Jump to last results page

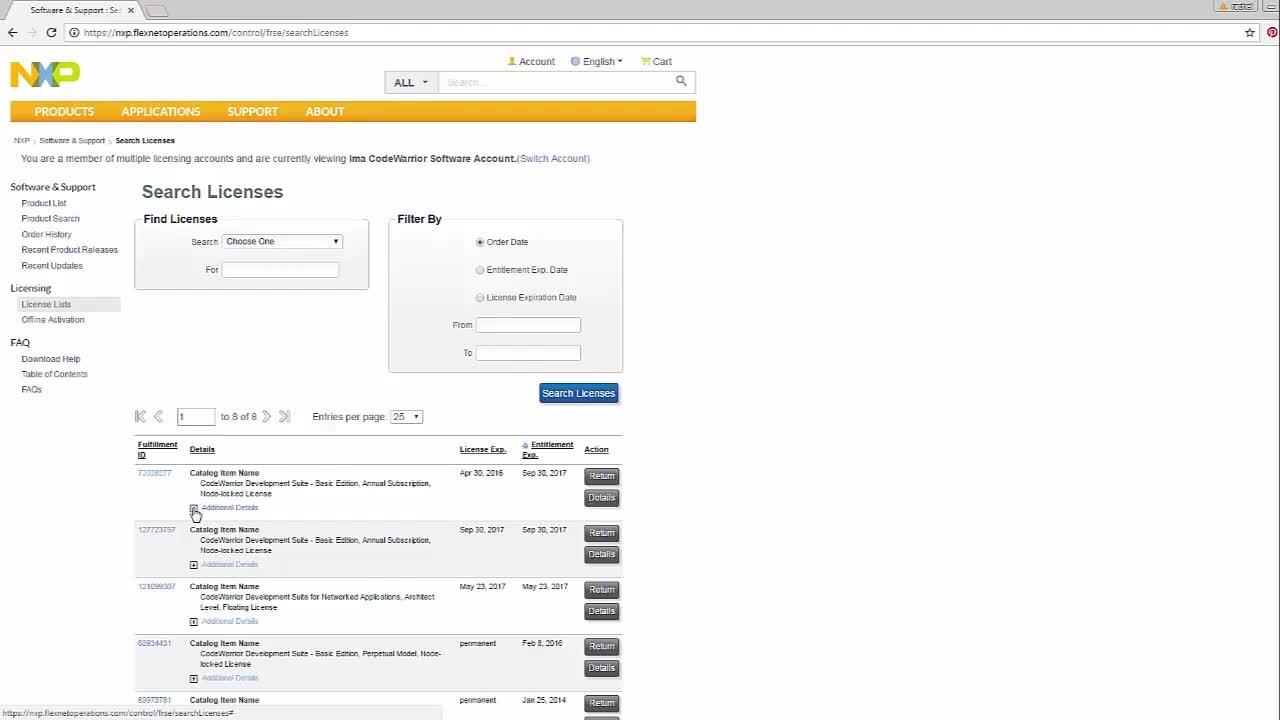click(284, 417)
